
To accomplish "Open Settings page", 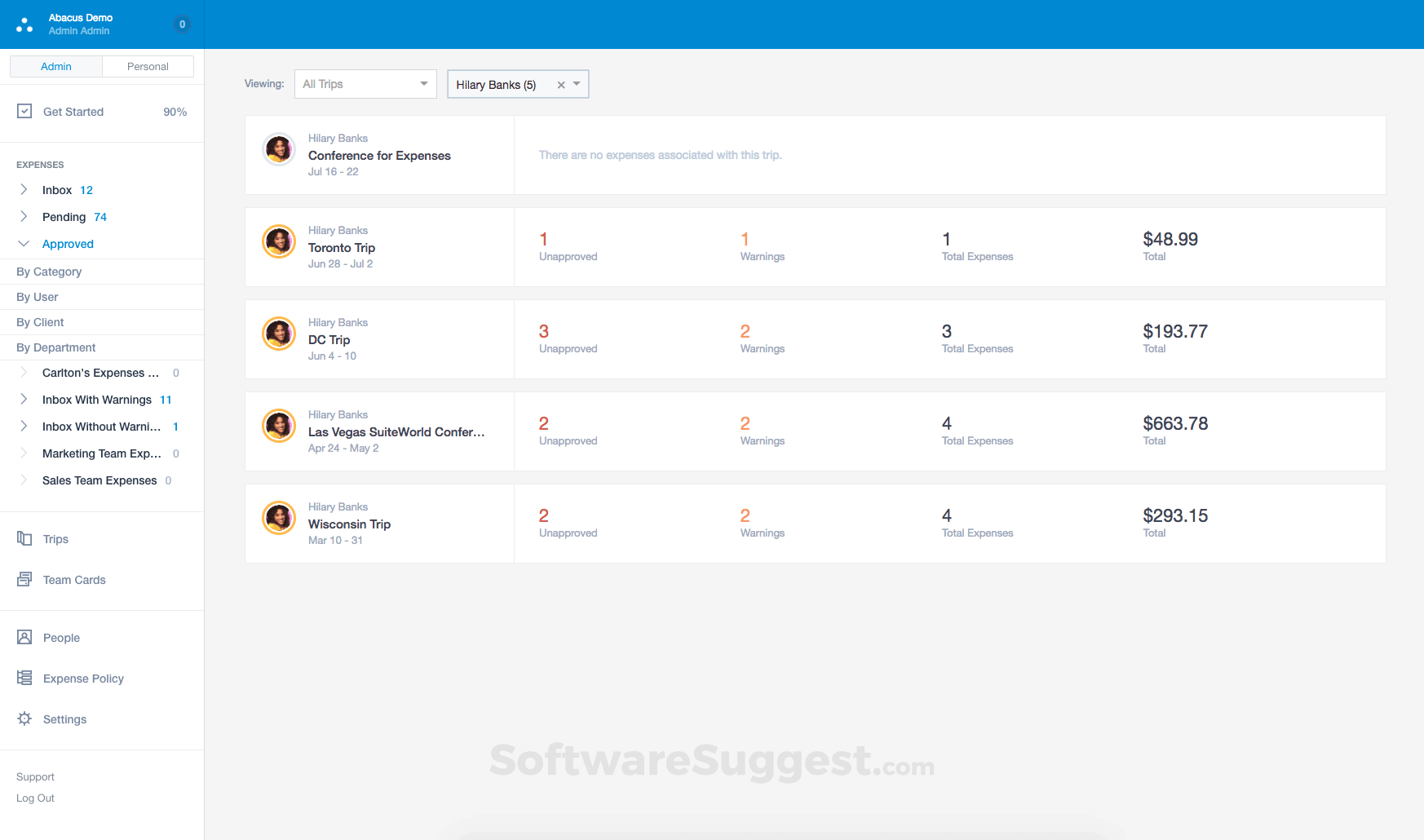I will tap(64, 719).
